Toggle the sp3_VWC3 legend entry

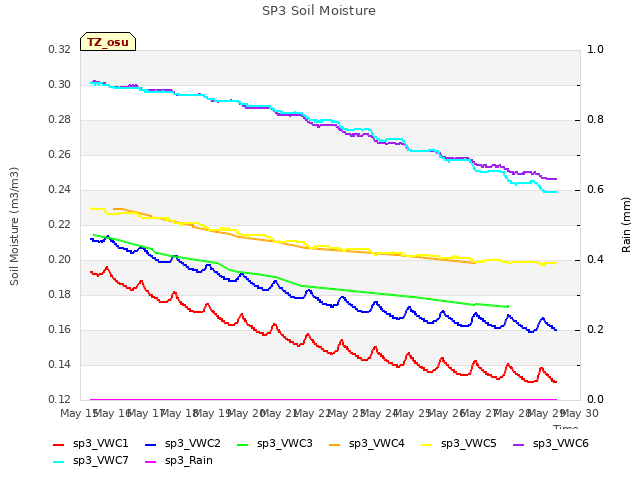(x=275, y=444)
